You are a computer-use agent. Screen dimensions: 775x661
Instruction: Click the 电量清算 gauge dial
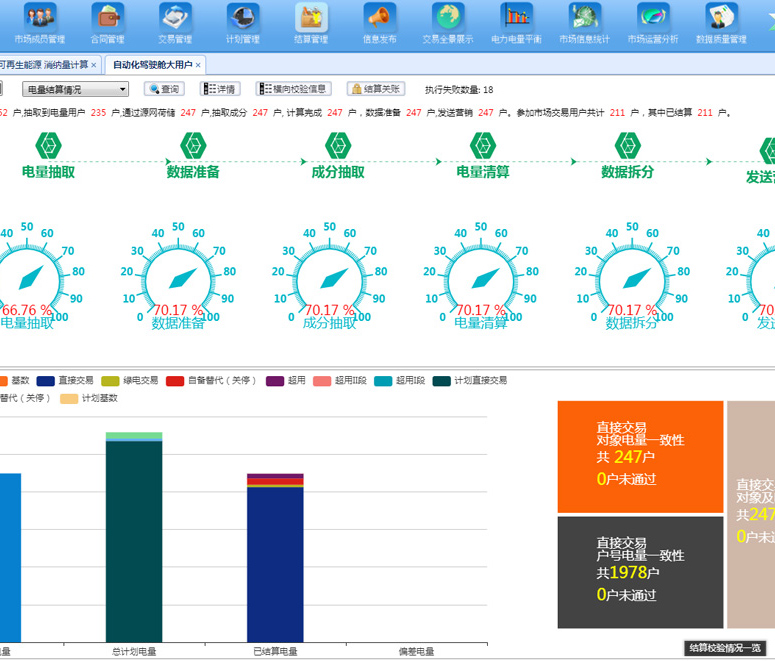pyautogui.click(x=481, y=280)
